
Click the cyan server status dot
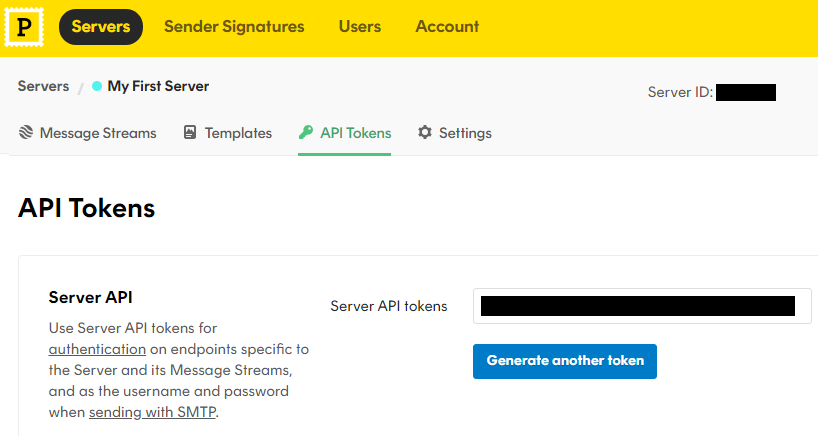pyautogui.click(x=97, y=86)
